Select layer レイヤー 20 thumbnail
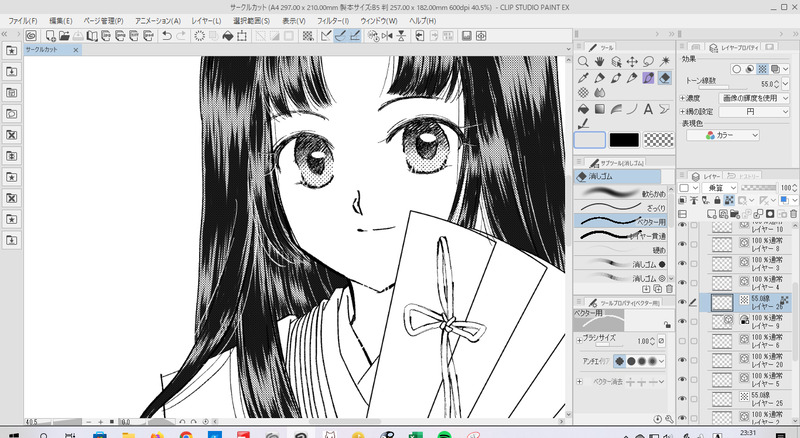The image size is (800, 438). [x=721, y=360]
